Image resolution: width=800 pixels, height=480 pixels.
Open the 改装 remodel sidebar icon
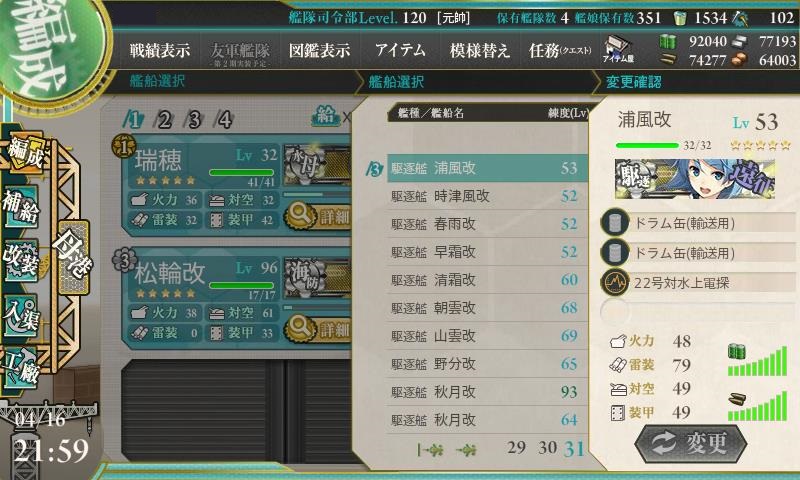(x=21, y=260)
